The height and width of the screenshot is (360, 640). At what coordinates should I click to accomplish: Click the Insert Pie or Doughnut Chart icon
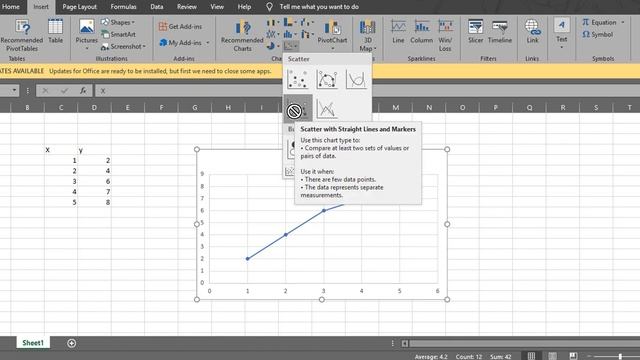(271, 46)
